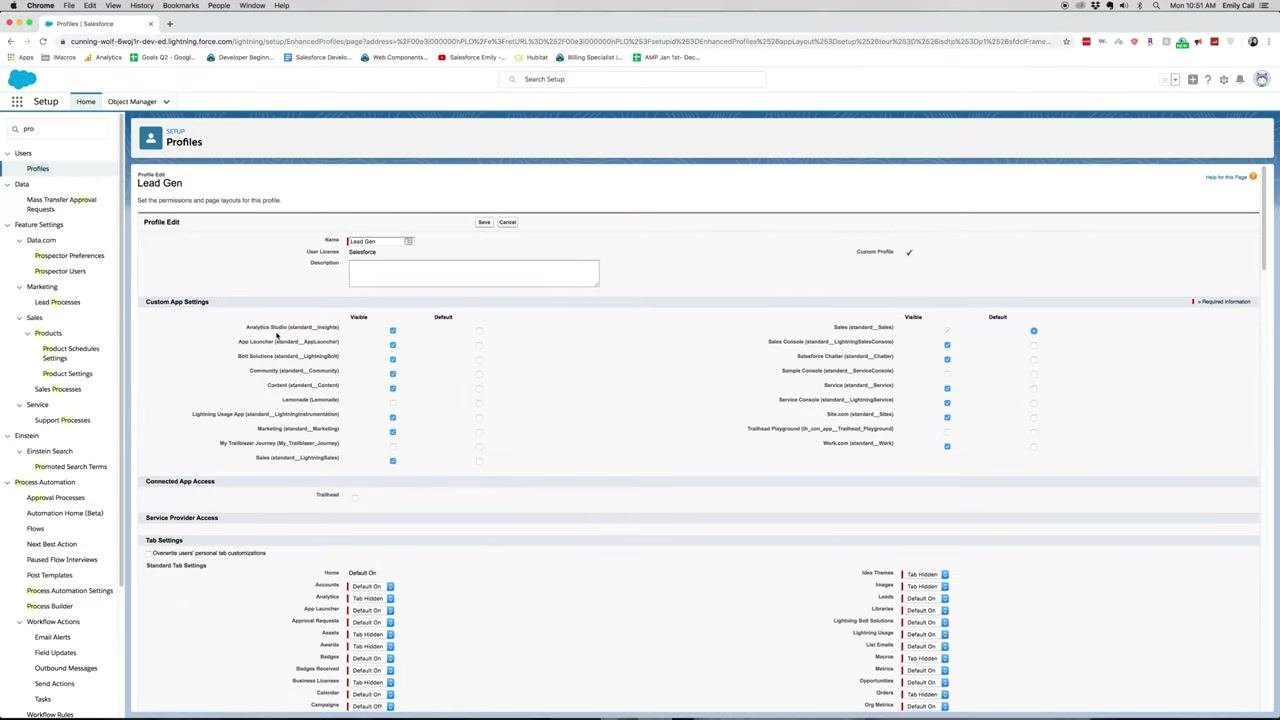Open Salesforce Help question mark icon
This screenshot has width=1280, height=720.
(x=1208, y=79)
